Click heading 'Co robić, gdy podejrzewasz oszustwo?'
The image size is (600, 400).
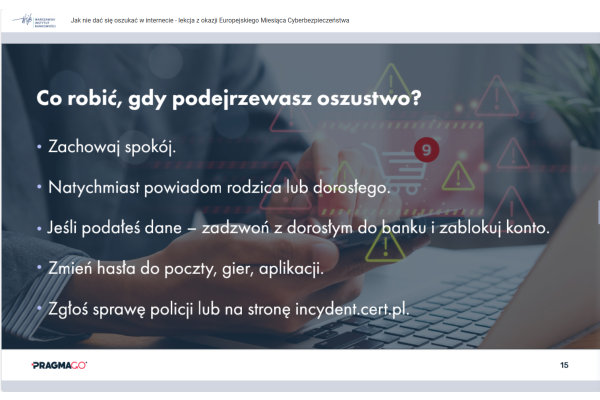(x=228, y=98)
